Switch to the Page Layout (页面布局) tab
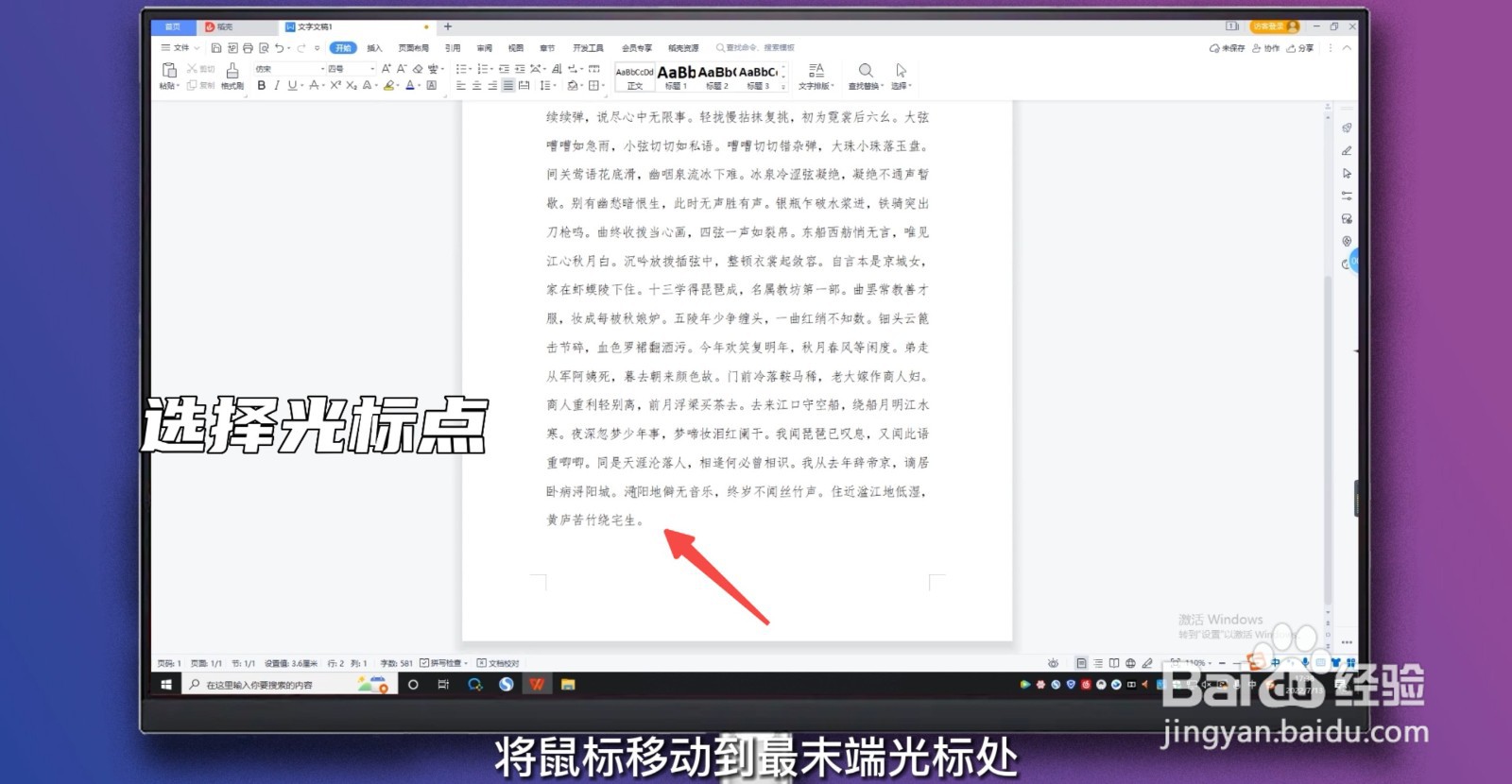This screenshot has height=784, width=1512. [413, 48]
